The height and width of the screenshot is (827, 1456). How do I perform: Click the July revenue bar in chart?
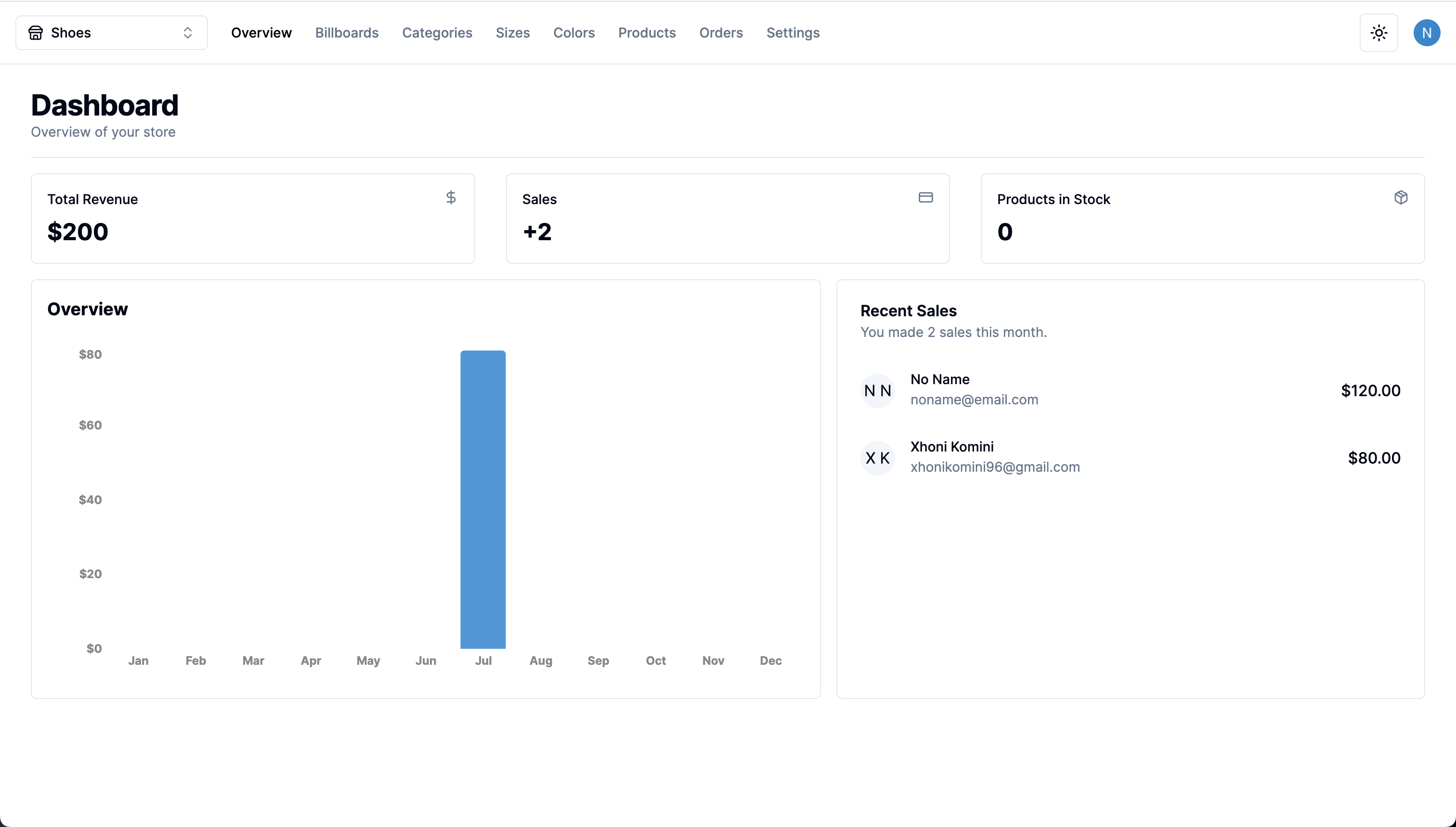pyautogui.click(x=483, y=500)
